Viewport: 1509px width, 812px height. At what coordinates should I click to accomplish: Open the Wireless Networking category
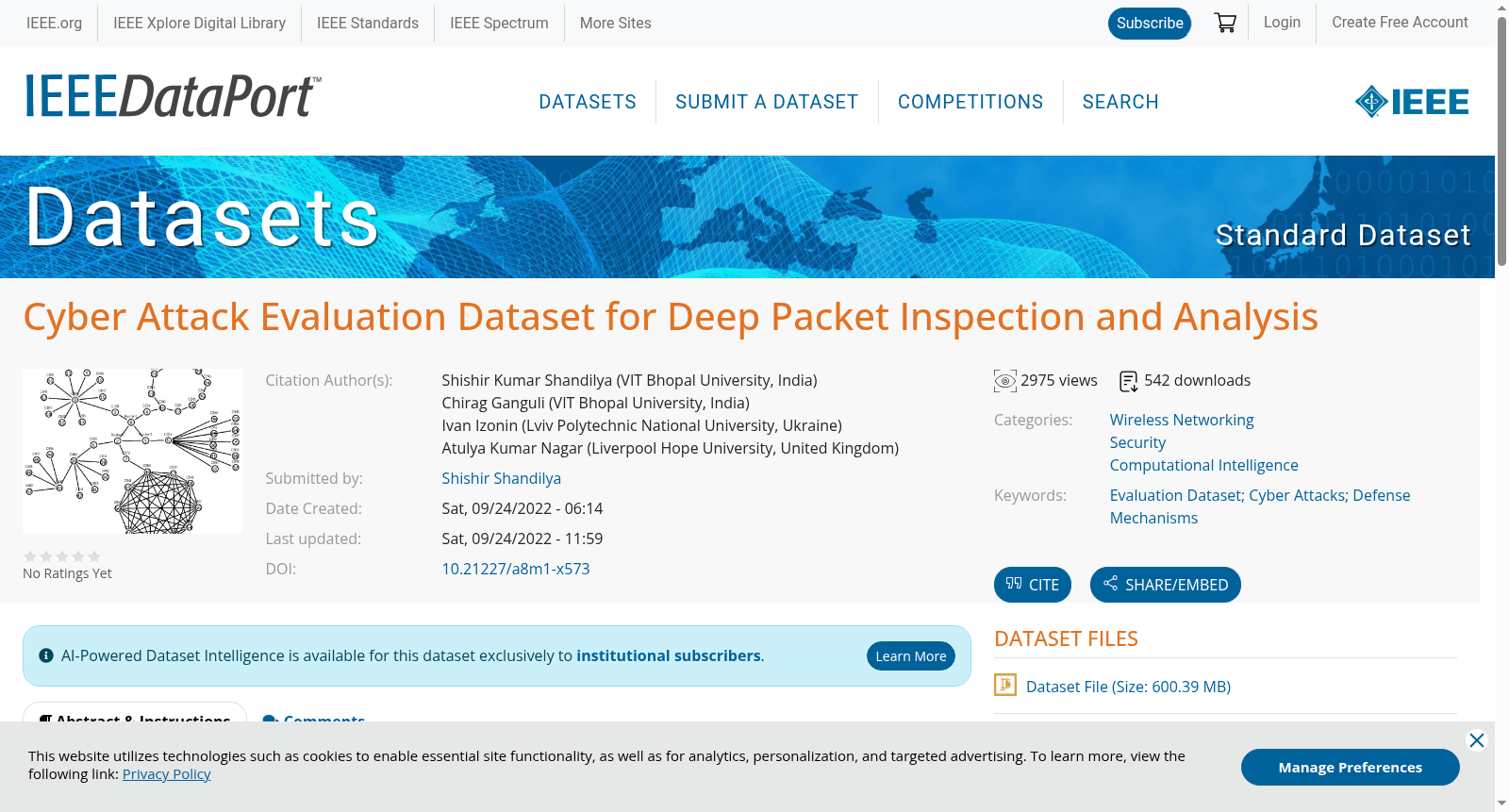point(1182,421)
